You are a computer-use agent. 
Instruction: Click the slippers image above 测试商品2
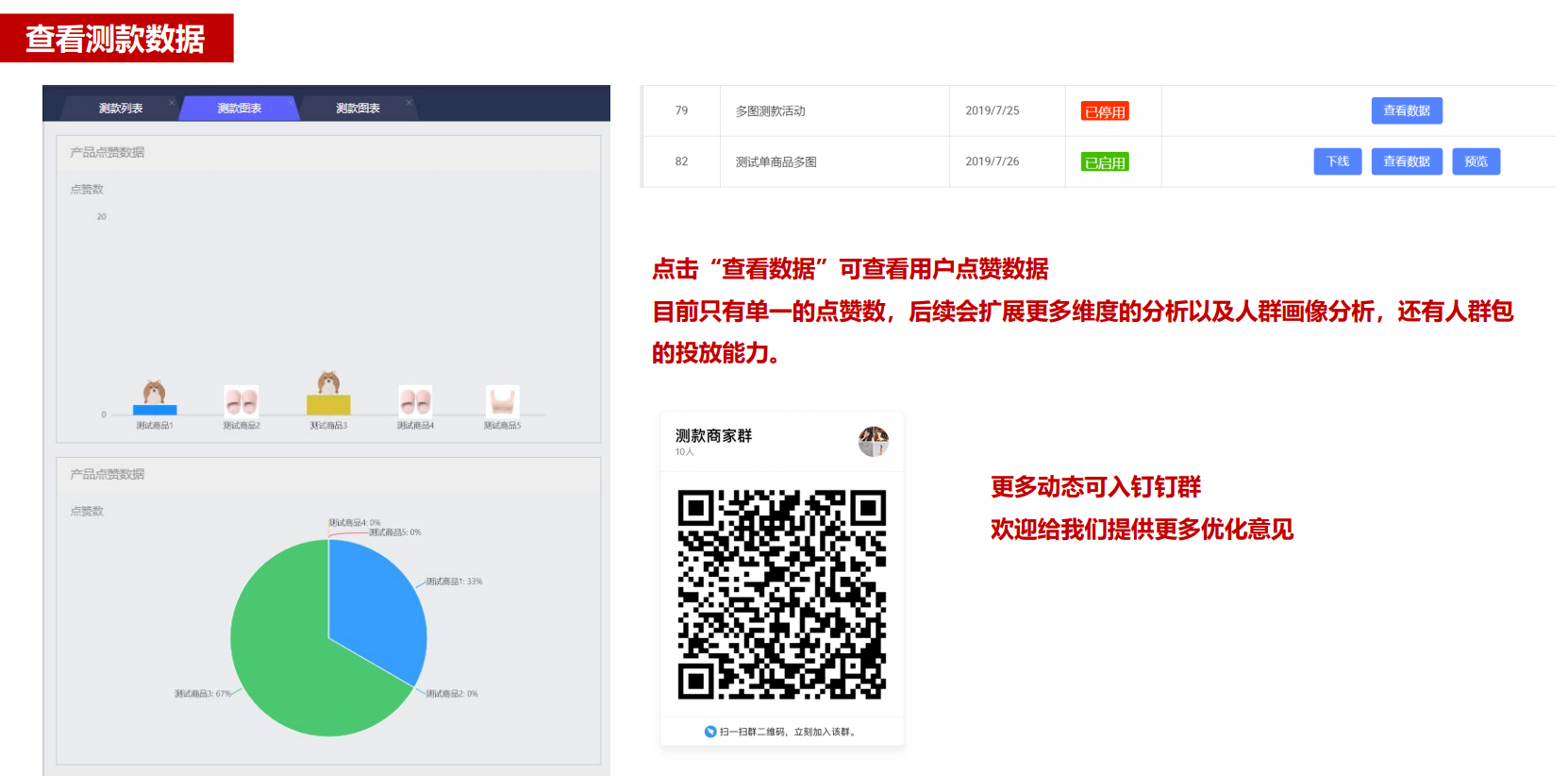coord(241,401)
